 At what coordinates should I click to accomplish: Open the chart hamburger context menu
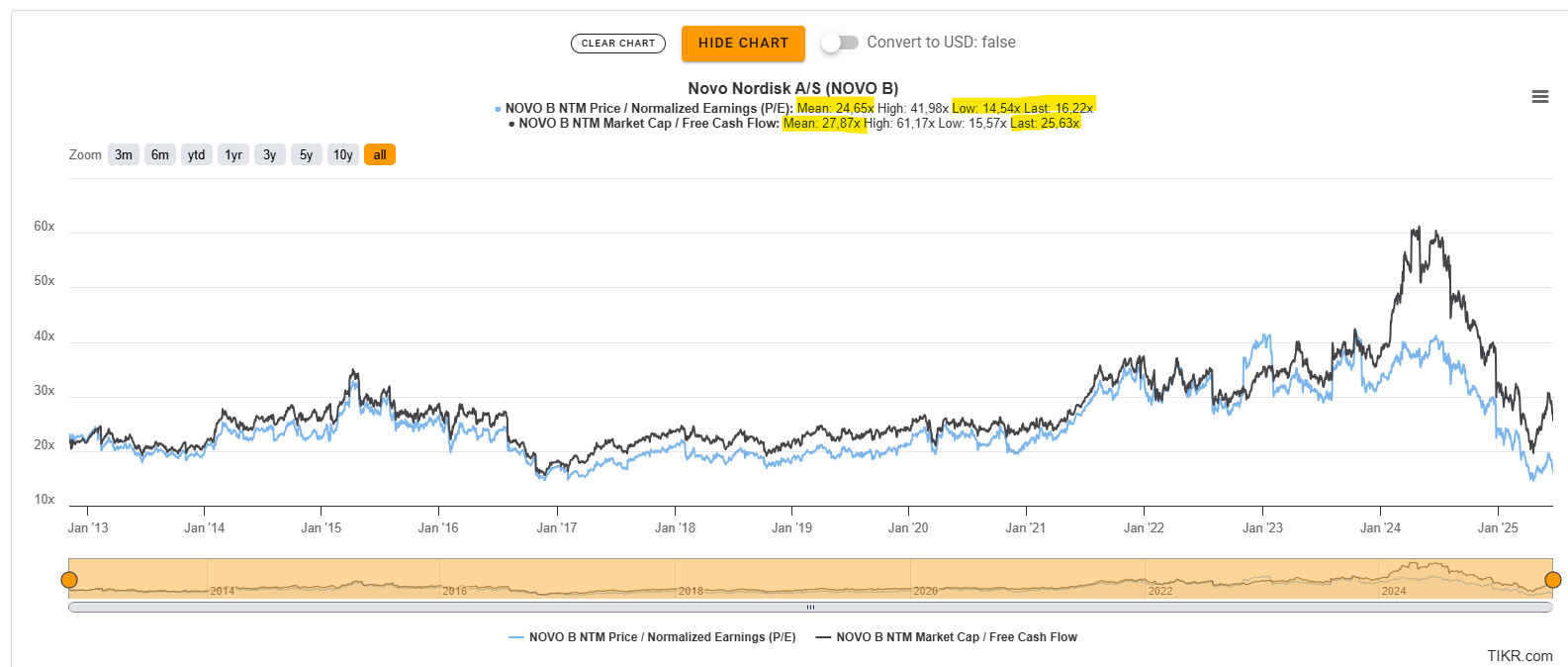1539,97
